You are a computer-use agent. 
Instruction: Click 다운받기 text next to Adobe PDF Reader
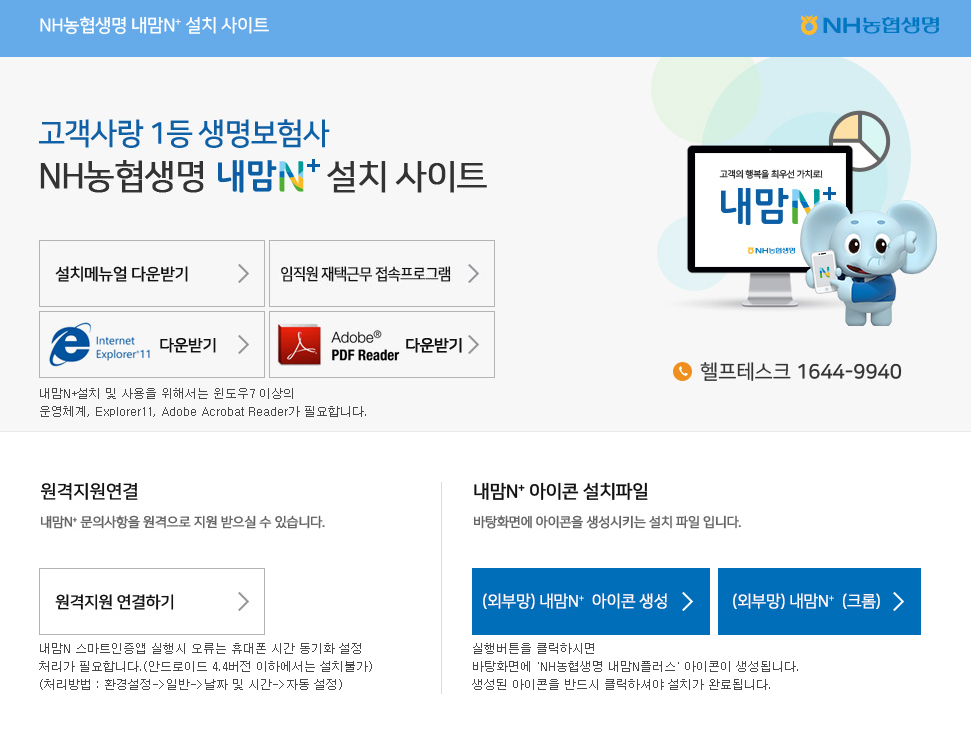click(x=433, y=345)
